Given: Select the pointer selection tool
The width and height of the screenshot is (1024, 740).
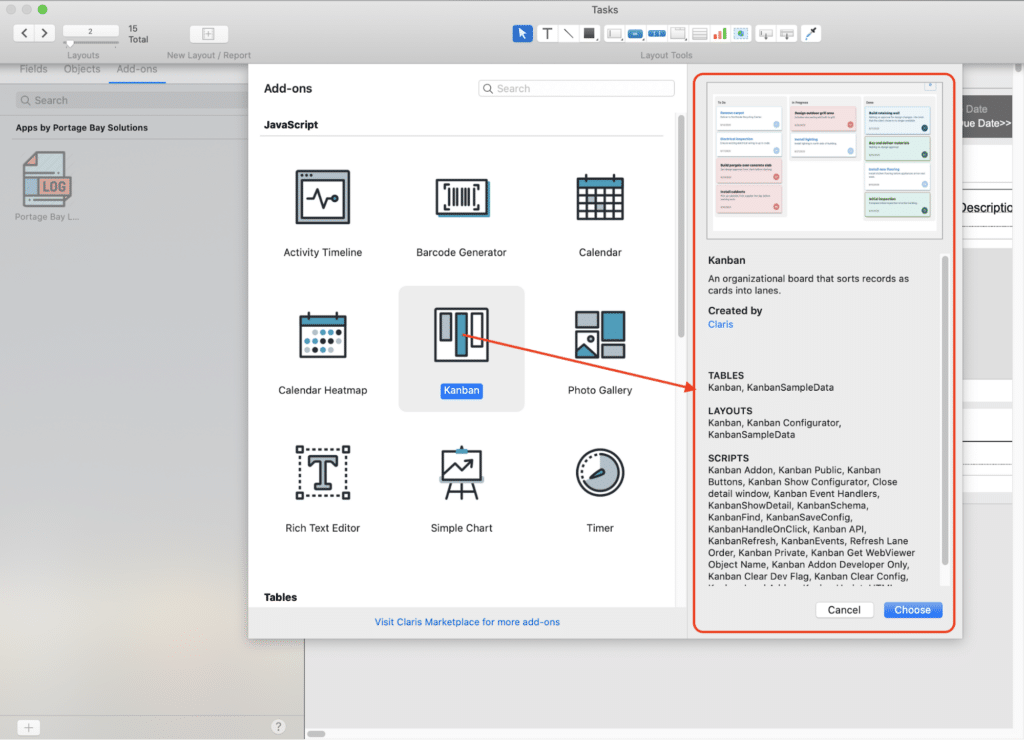Looking at the screenshot, I should click(x=522, y=33).
